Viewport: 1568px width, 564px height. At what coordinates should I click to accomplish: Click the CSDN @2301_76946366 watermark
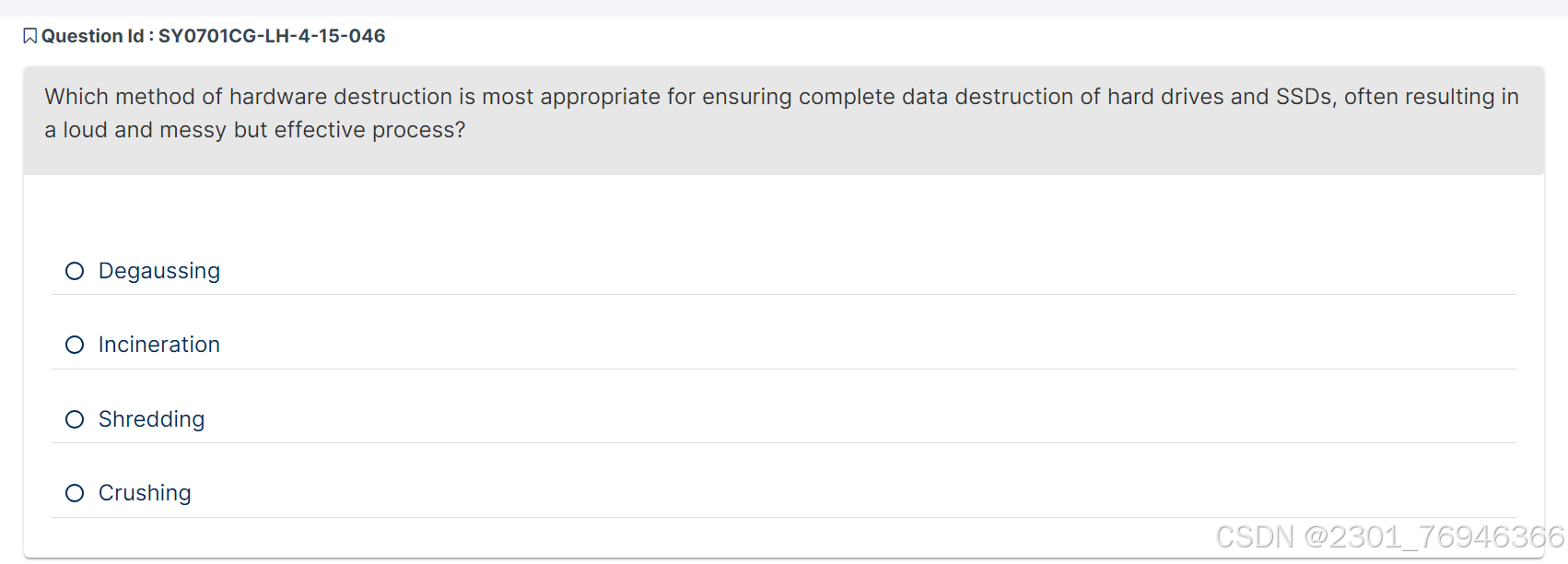(x=1389, y=536)
